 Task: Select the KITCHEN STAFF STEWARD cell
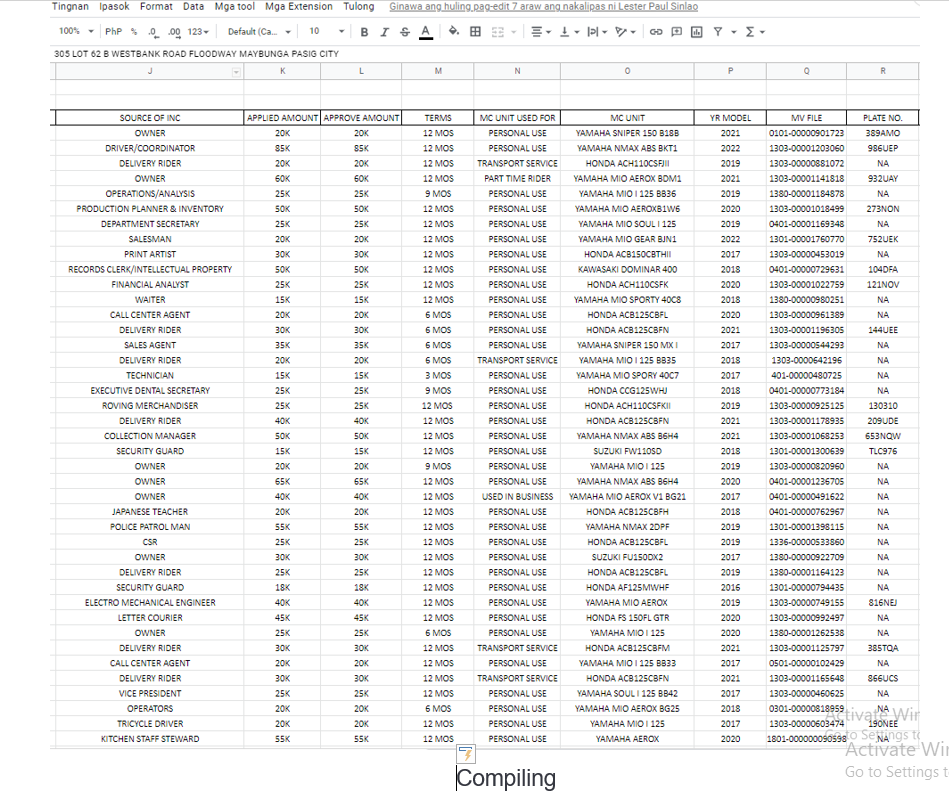[x=149, y=739]
